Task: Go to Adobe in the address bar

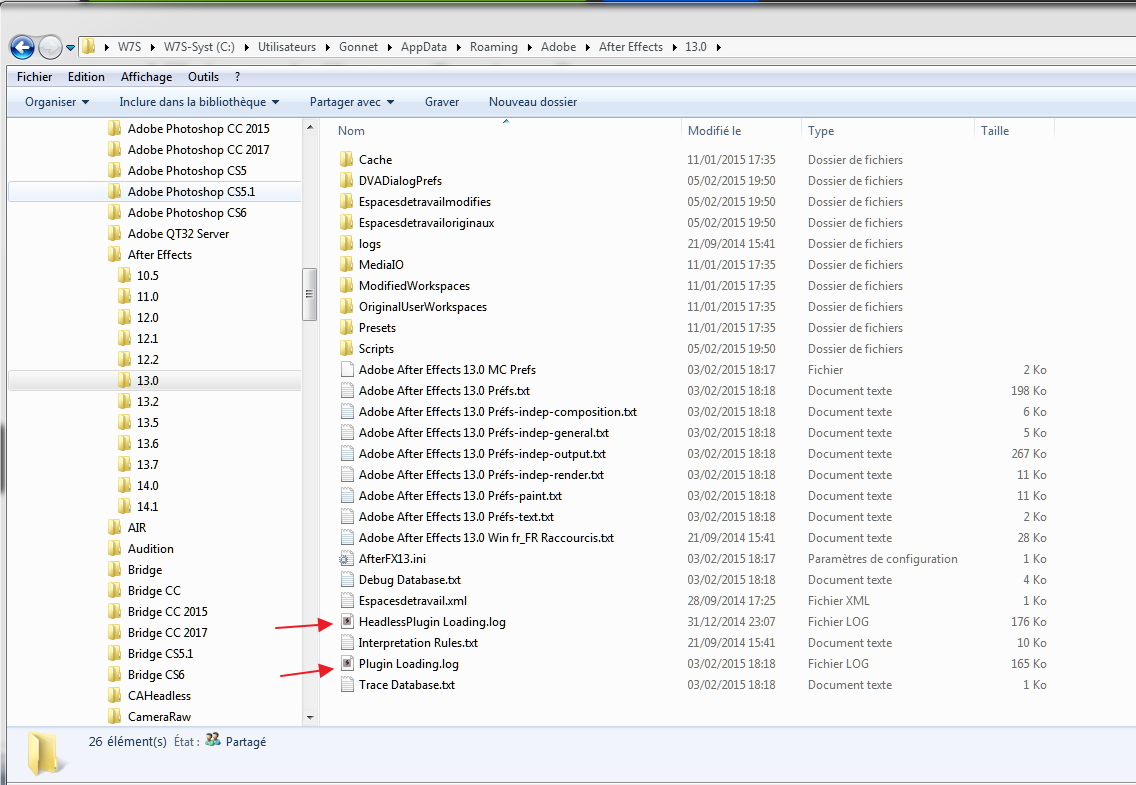Action: tap(559, 47)
